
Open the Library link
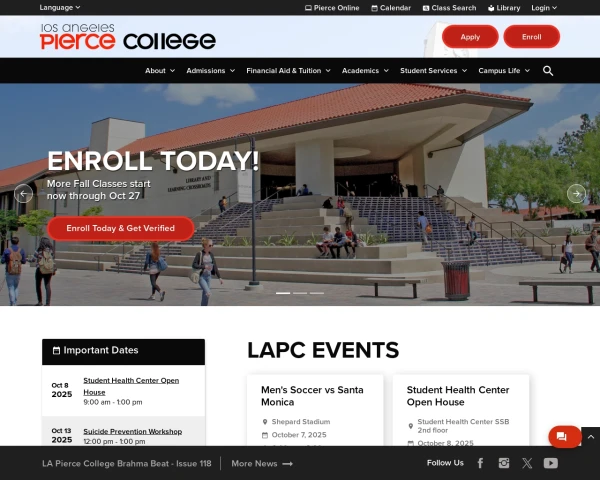click(x=504, y=8)
